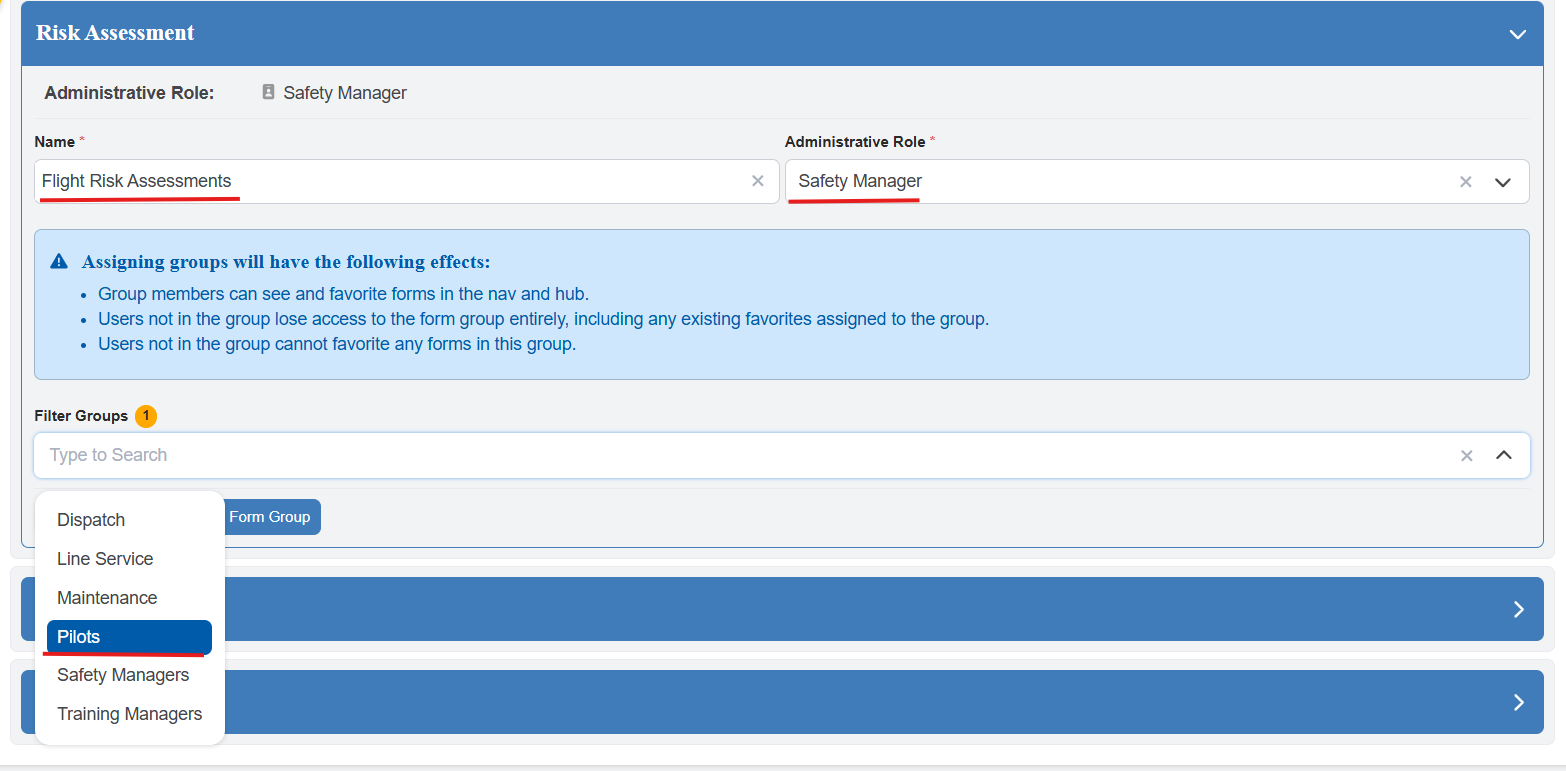
Task: Open the Administrative Role dropdown arrow
Action: coord(1502,182)
